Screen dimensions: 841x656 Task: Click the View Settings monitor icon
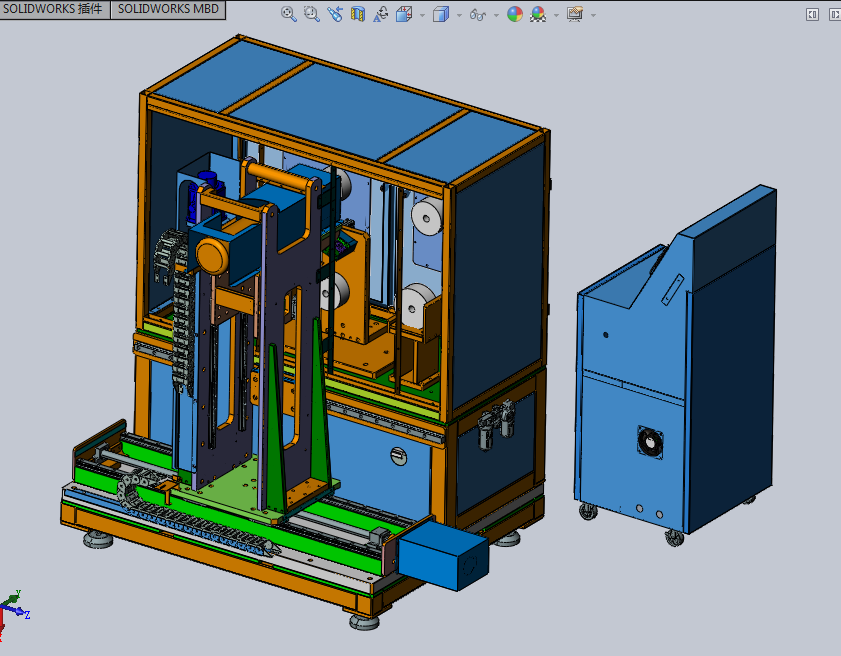(574, 14)
